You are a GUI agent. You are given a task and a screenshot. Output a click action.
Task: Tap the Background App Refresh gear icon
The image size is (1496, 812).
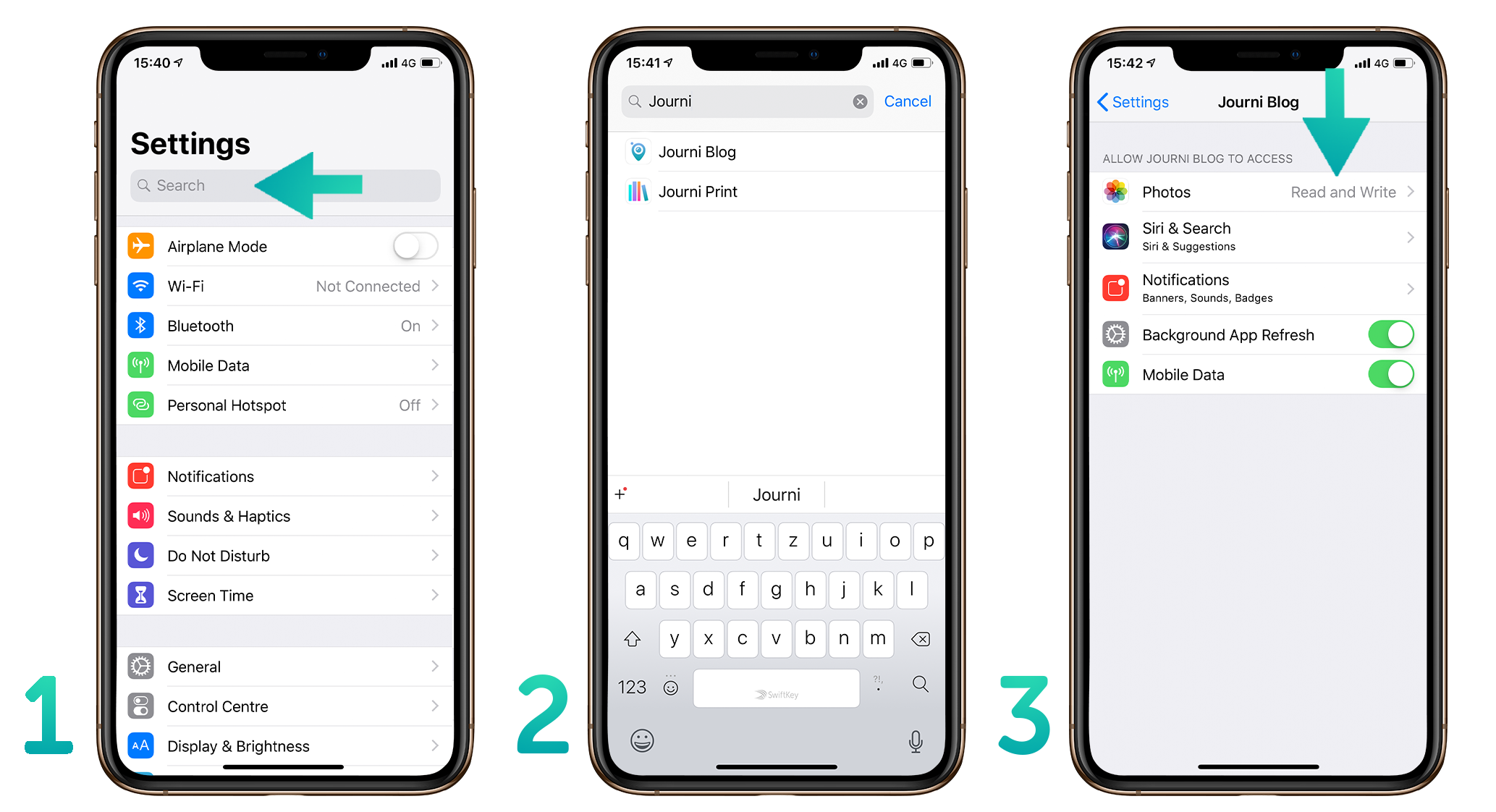[x=1112, y=334]
